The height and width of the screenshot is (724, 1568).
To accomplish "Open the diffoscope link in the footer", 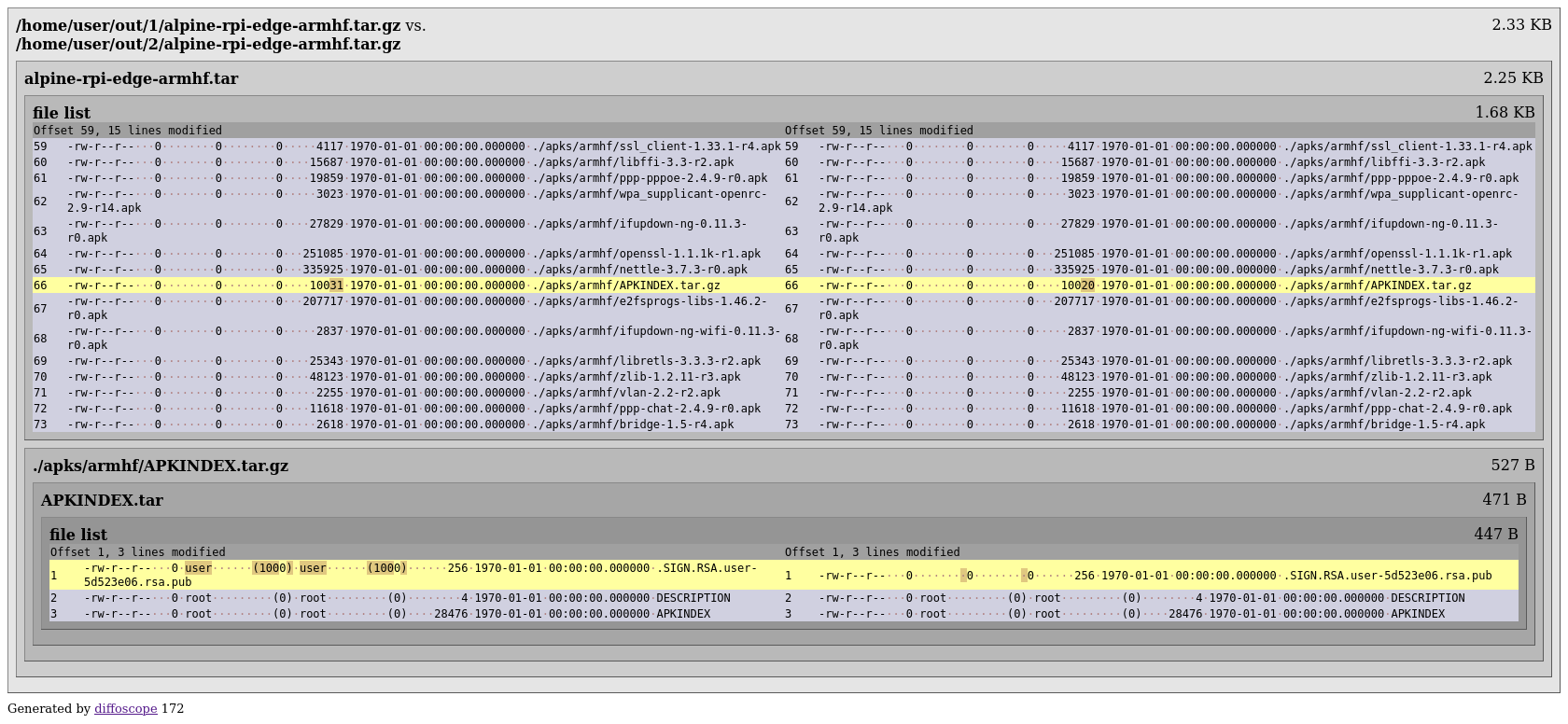I will tap(125, 709).
